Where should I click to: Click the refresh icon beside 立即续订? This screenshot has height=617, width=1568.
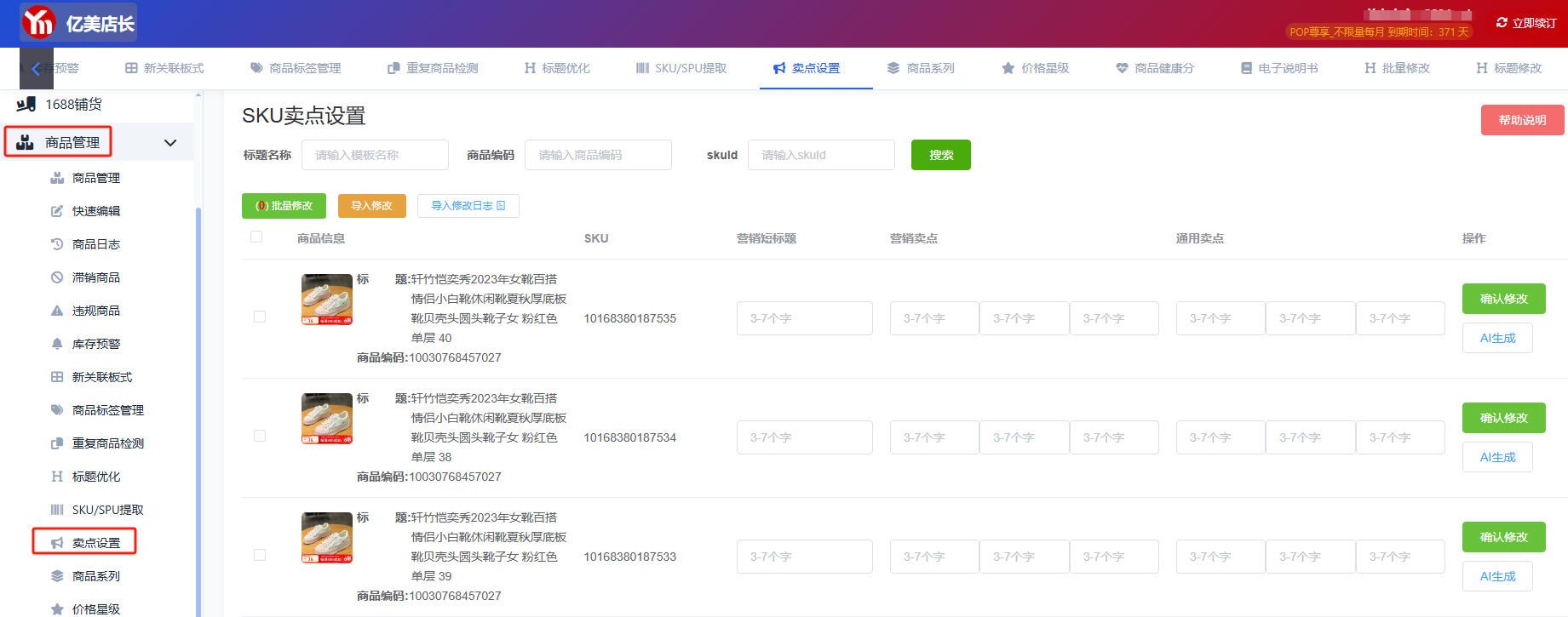tap(1502, 23)
